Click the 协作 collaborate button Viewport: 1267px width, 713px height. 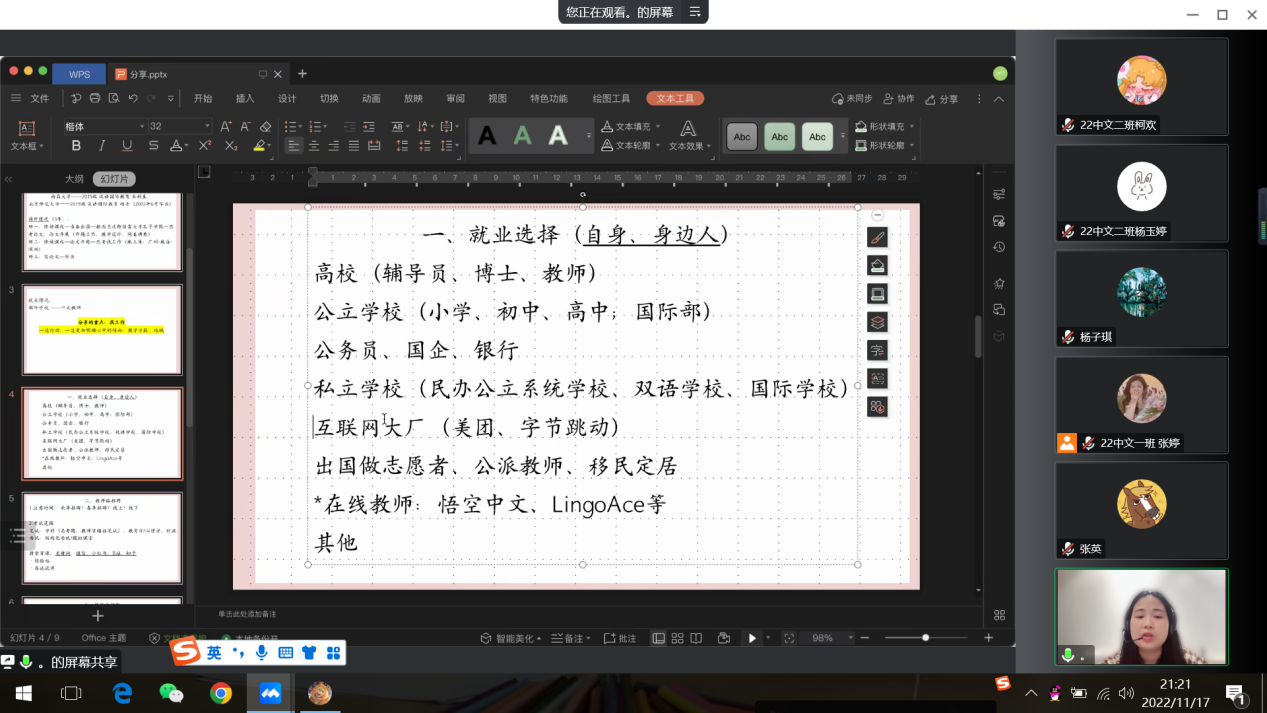coord(899,99)
